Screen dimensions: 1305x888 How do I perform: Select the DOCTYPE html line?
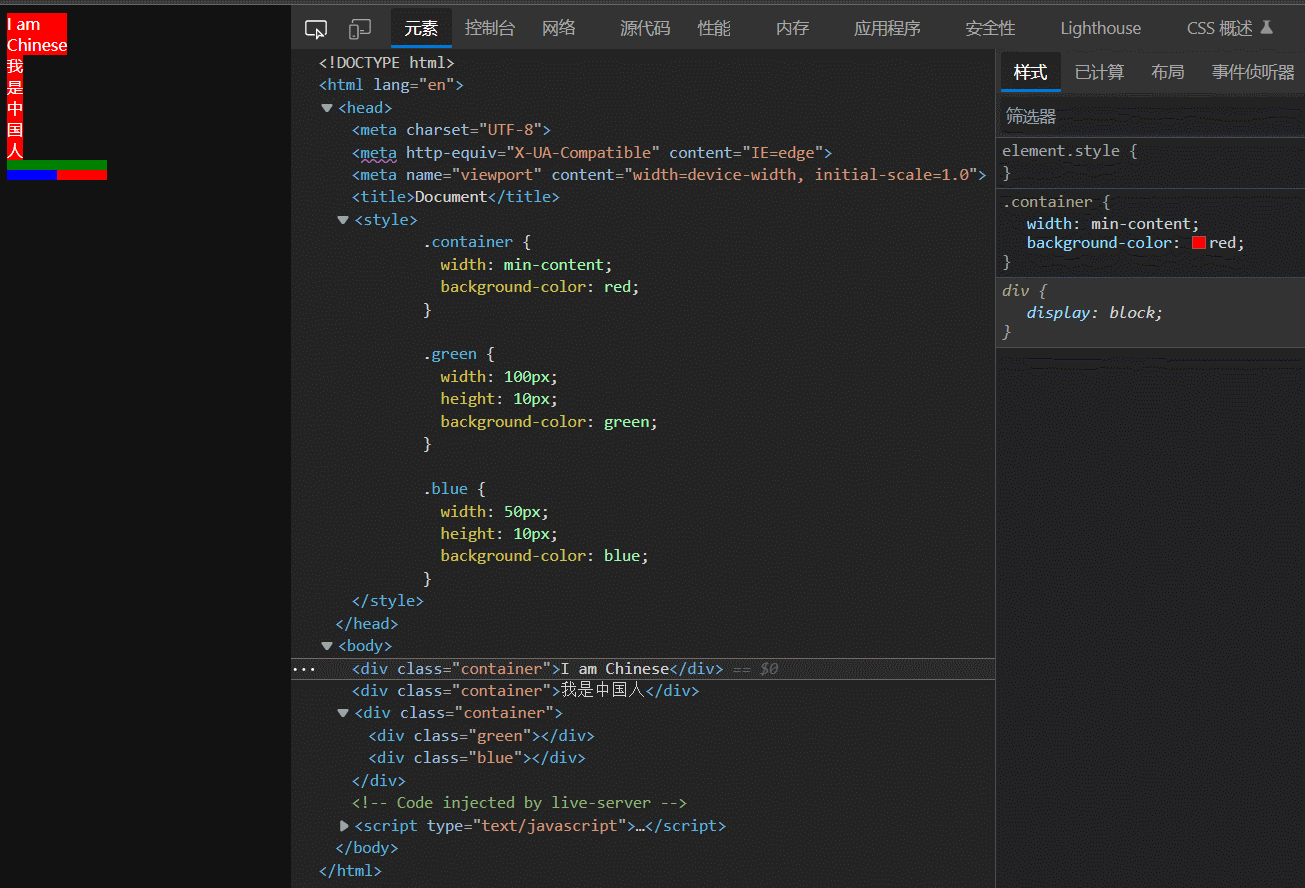tap(387, 62)
